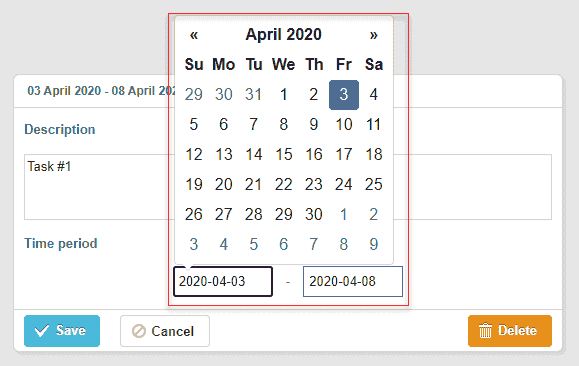Pick March 29 from previous month
Screen dimensions: 579x366
point(193,95)
